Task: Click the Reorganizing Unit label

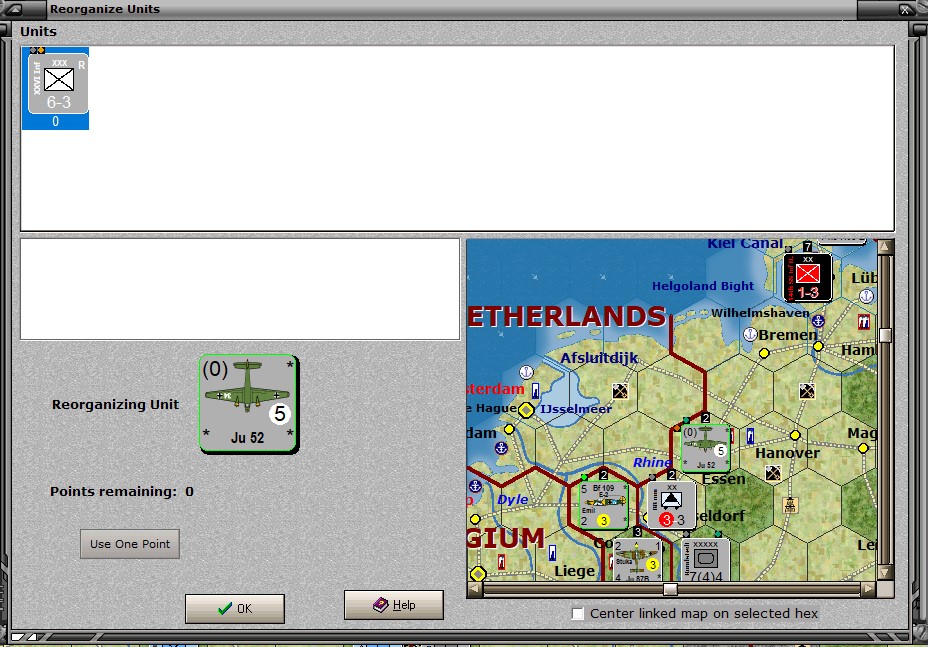Action: [x=115, y=404]
